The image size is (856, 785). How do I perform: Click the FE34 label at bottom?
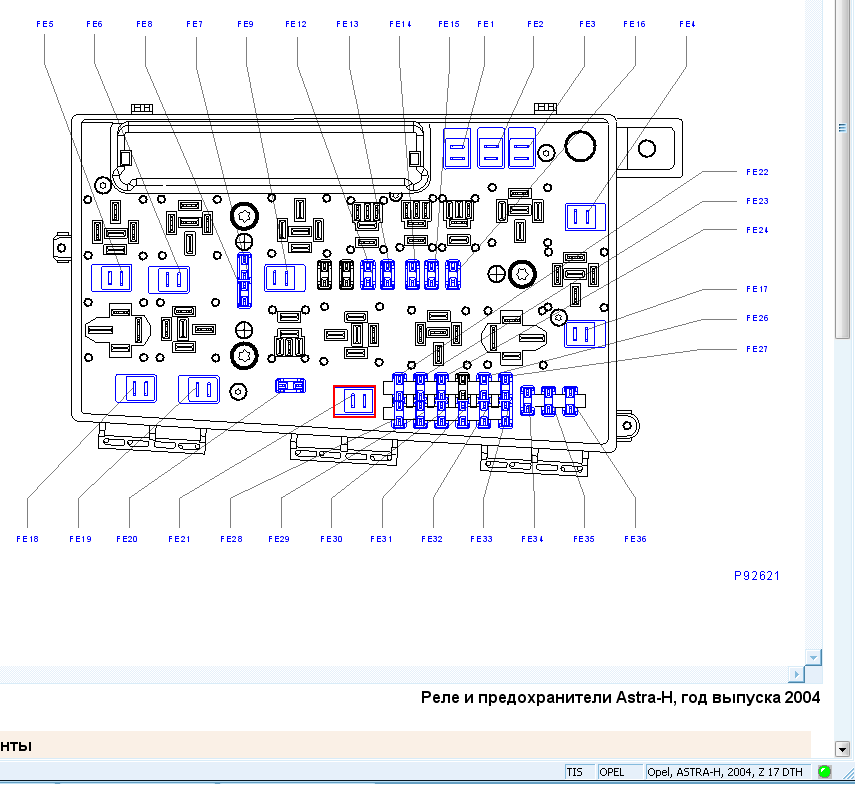[532, 539]
